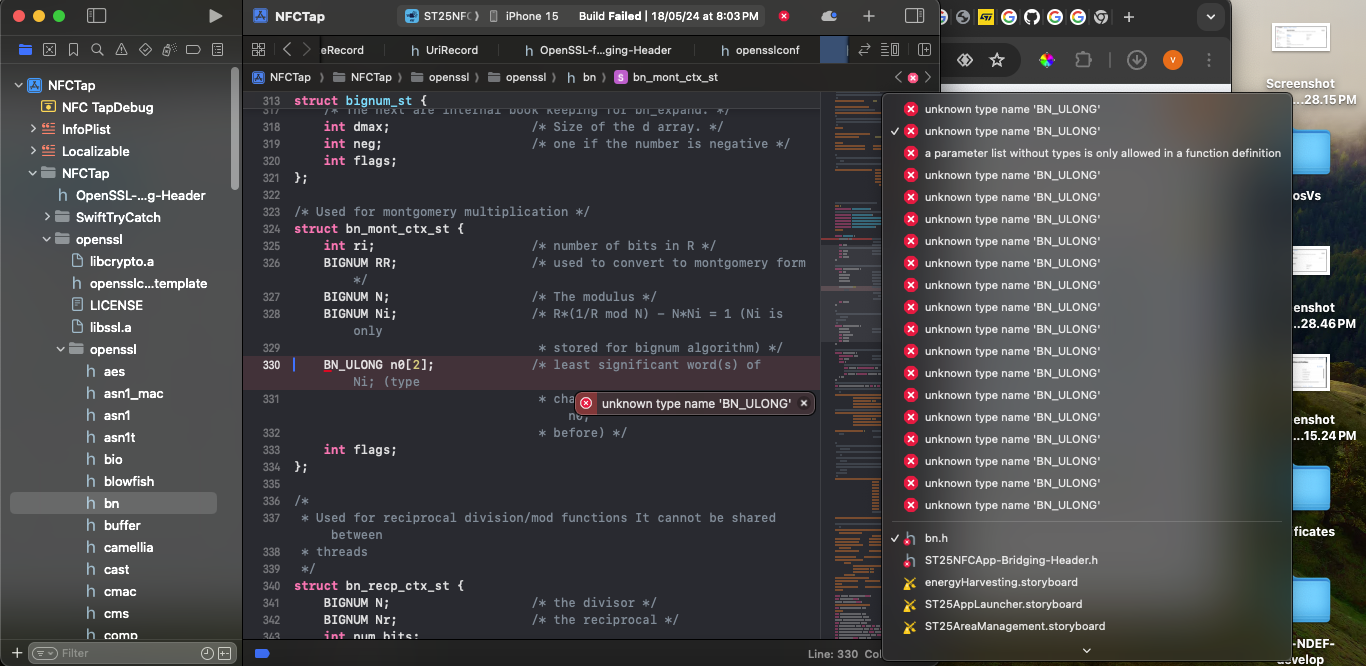Viewport: 1366px width, 666px height.
Task: Toggle the left navigator sidebar visibility
Action: (95, 15)
